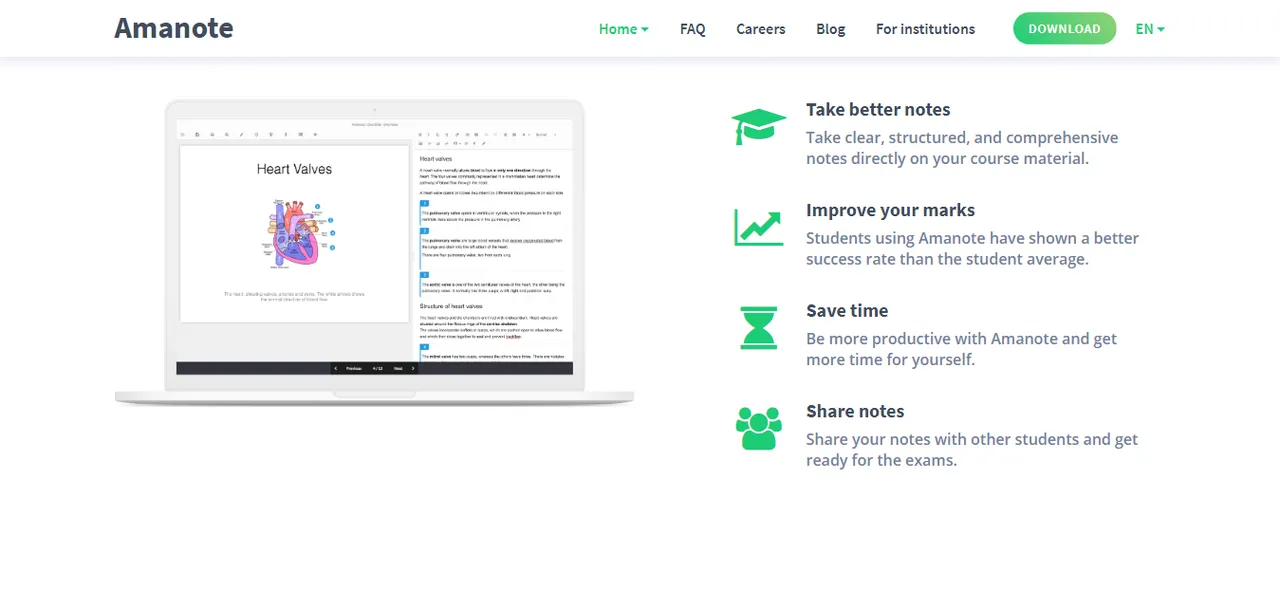
Task: Click the rising chart icon
Action: [x=758, y=227]
